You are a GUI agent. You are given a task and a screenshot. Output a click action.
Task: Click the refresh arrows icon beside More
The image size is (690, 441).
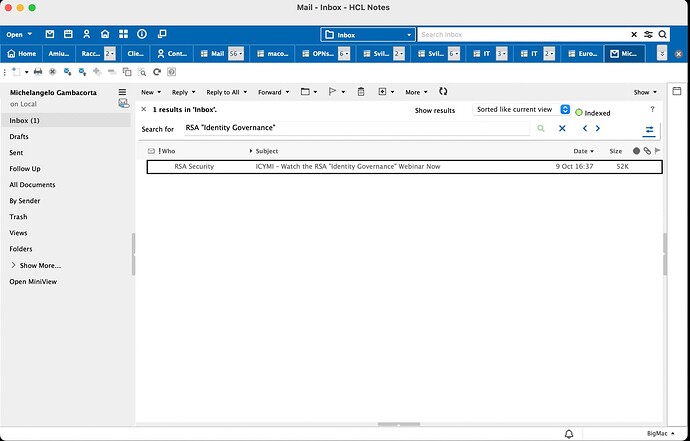point(443,92)
